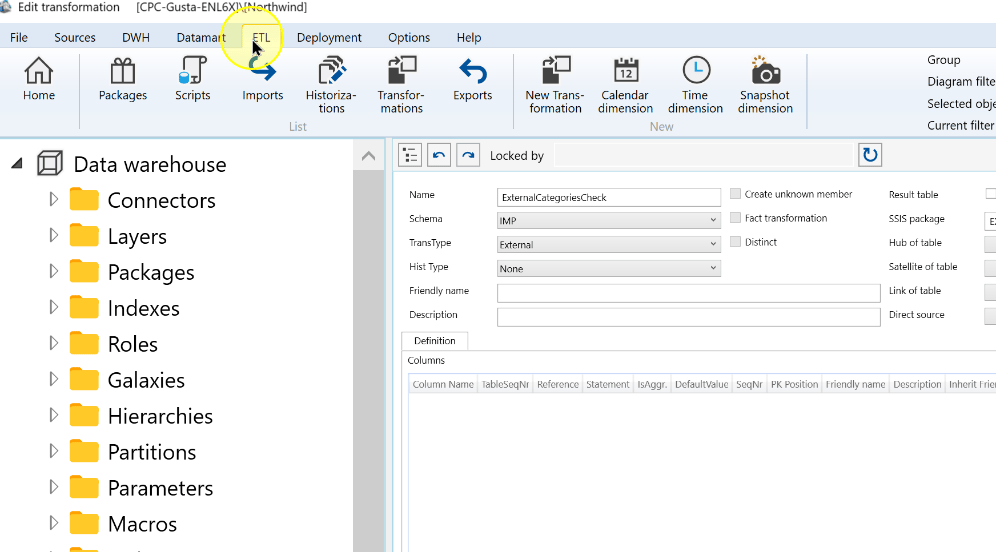The image size is (996, 552).
Task: Click the PK Position column header
Action: (x=794, y=384)
